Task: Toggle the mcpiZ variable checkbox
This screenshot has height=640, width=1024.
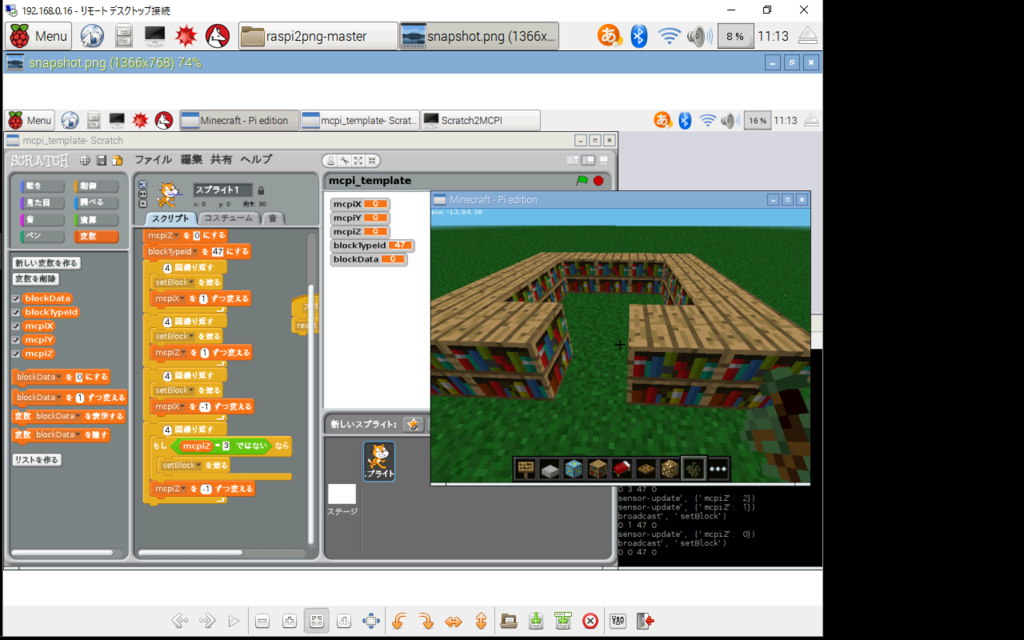Action: click(16, 353)
